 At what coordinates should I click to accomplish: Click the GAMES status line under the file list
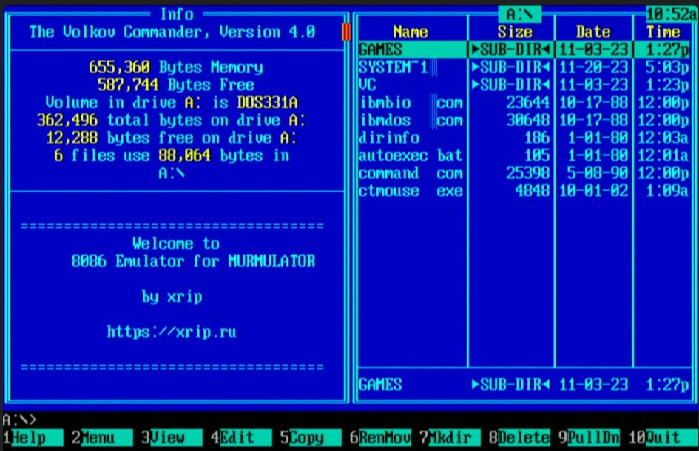pos(524,385)
